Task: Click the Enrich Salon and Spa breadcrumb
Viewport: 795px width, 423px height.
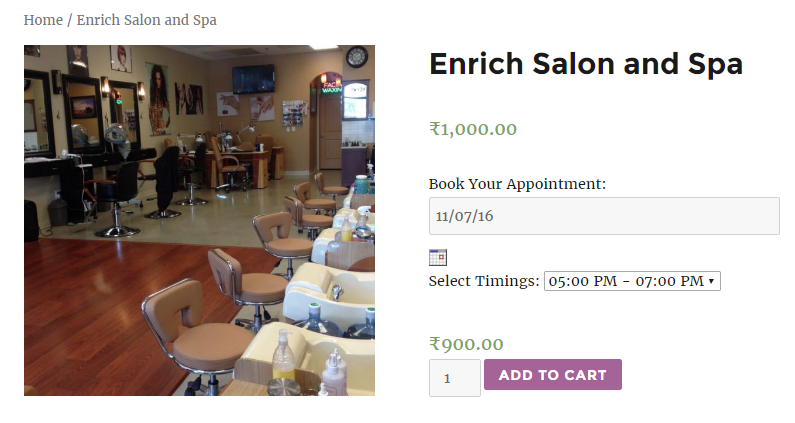Action: click(147, 20)
